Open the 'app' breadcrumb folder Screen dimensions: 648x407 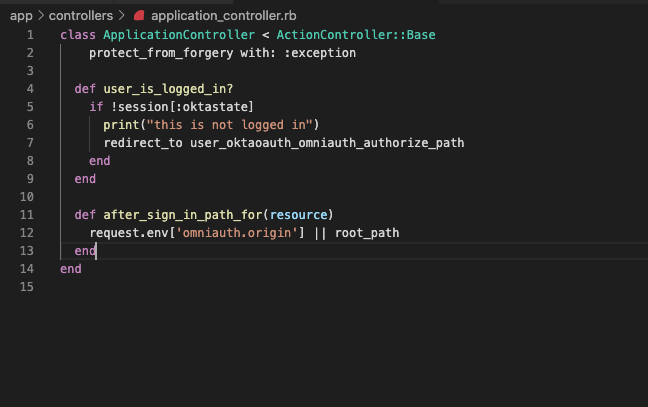[21, 16]
